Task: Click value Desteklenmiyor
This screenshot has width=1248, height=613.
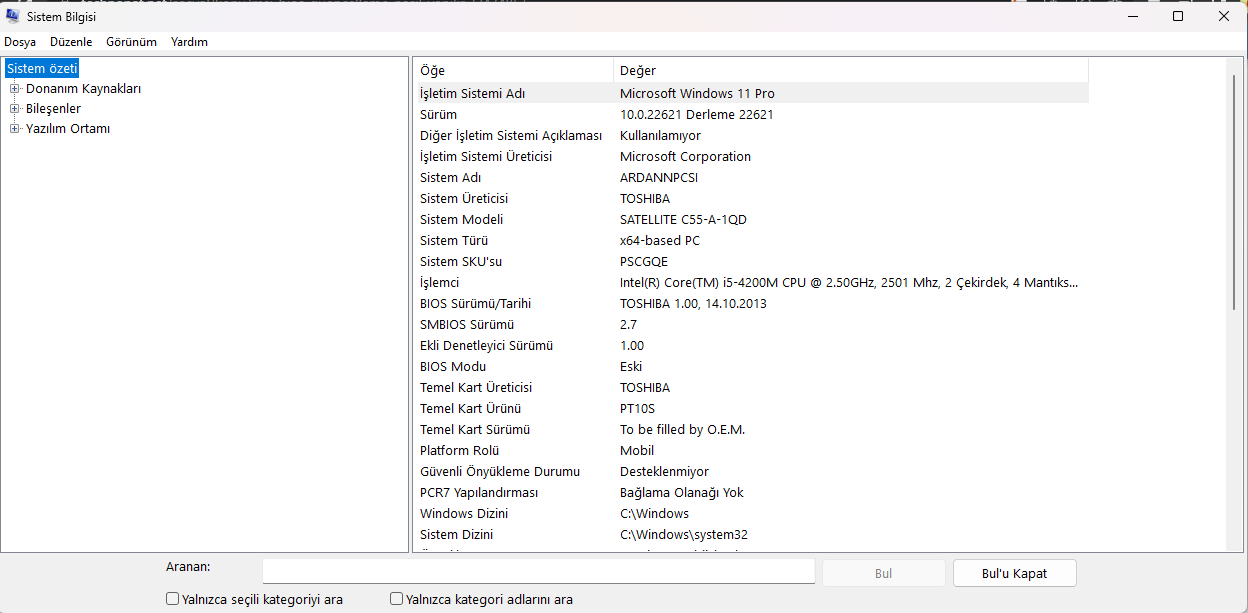Action: click(x=664, y=471)
